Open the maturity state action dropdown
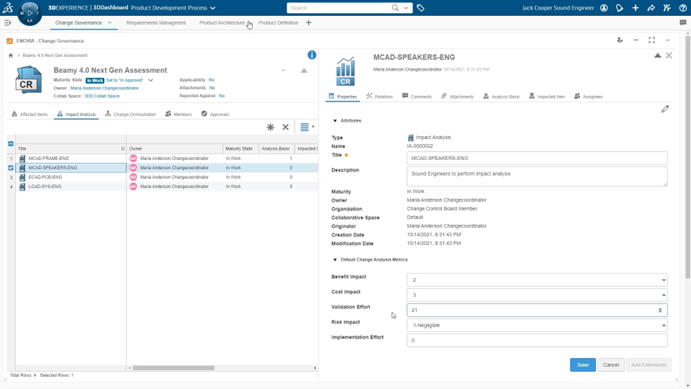The height and width of the screenshot is (389, 691). tap(151, 80)
